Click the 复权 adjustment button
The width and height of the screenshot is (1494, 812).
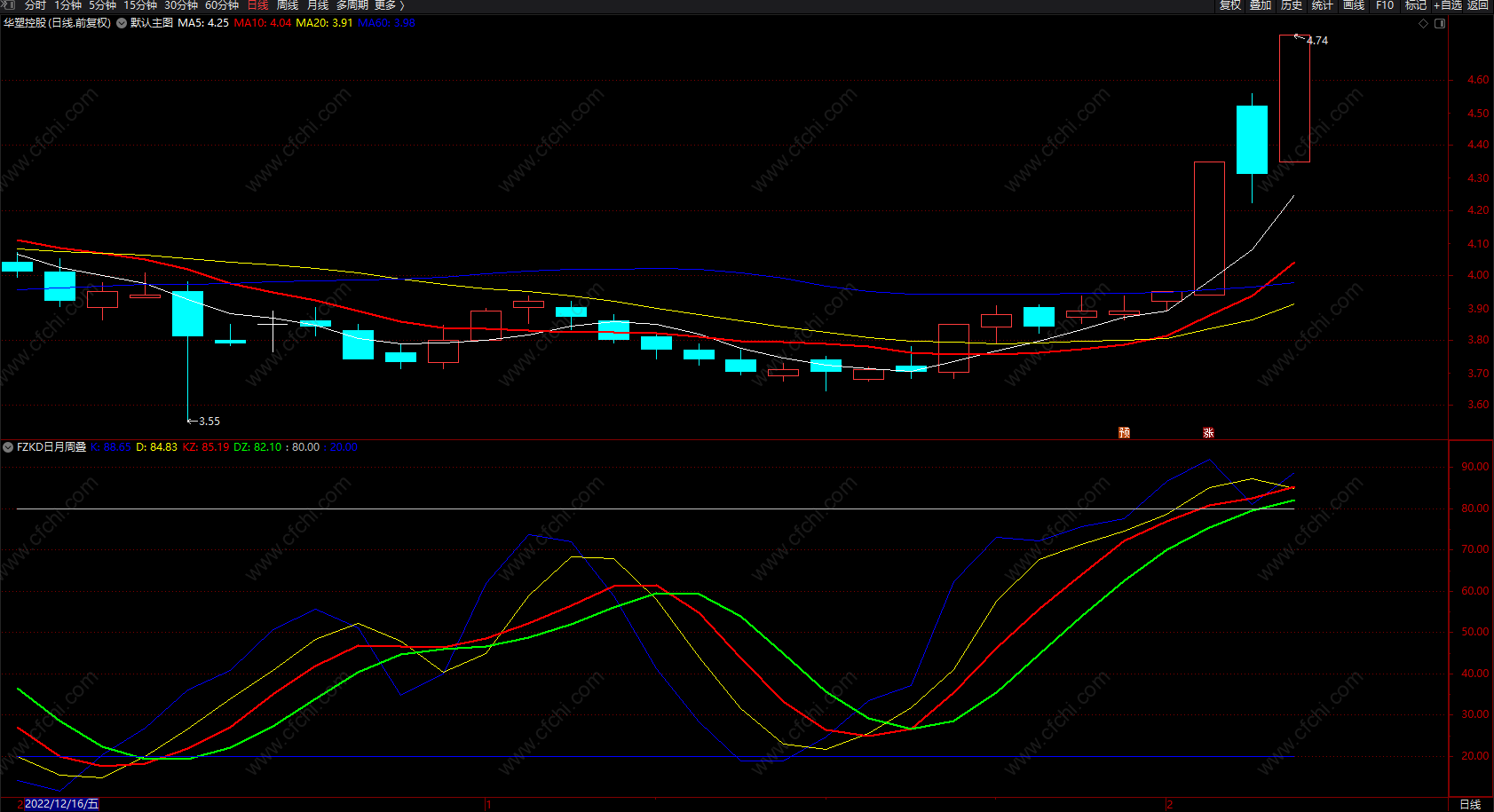(x=1229, y=5)
